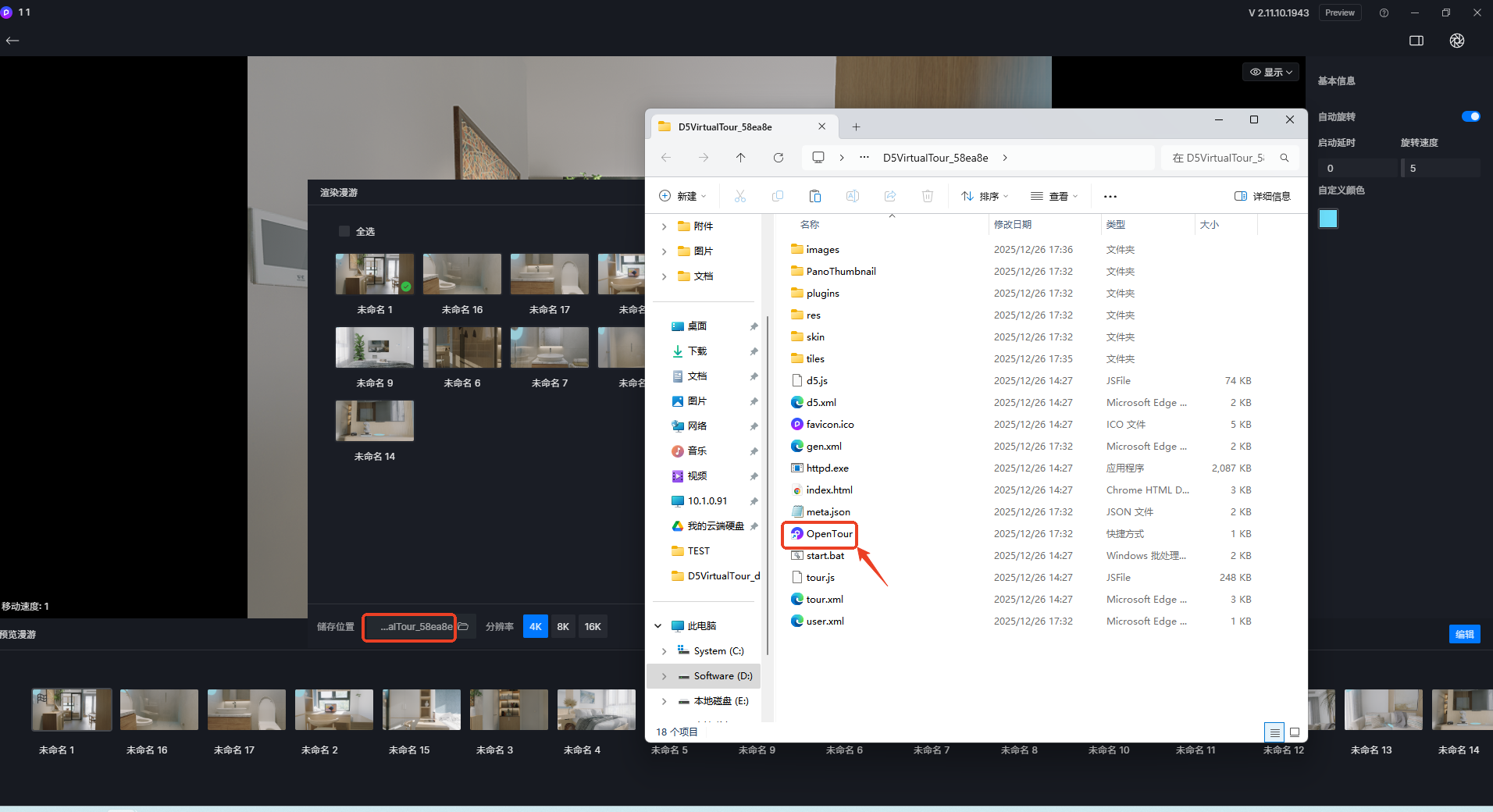Viewport: 1493px width, 812px height.
Task: Click the 类型 column header
Action: pos(1116,225)
